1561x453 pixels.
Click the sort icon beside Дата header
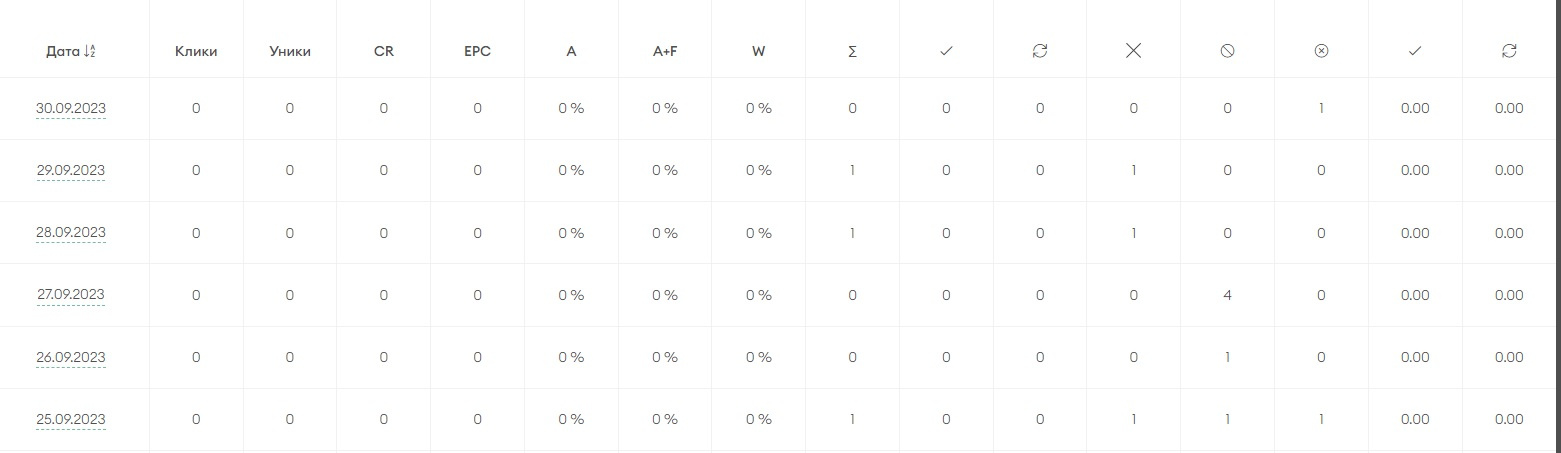89,51
